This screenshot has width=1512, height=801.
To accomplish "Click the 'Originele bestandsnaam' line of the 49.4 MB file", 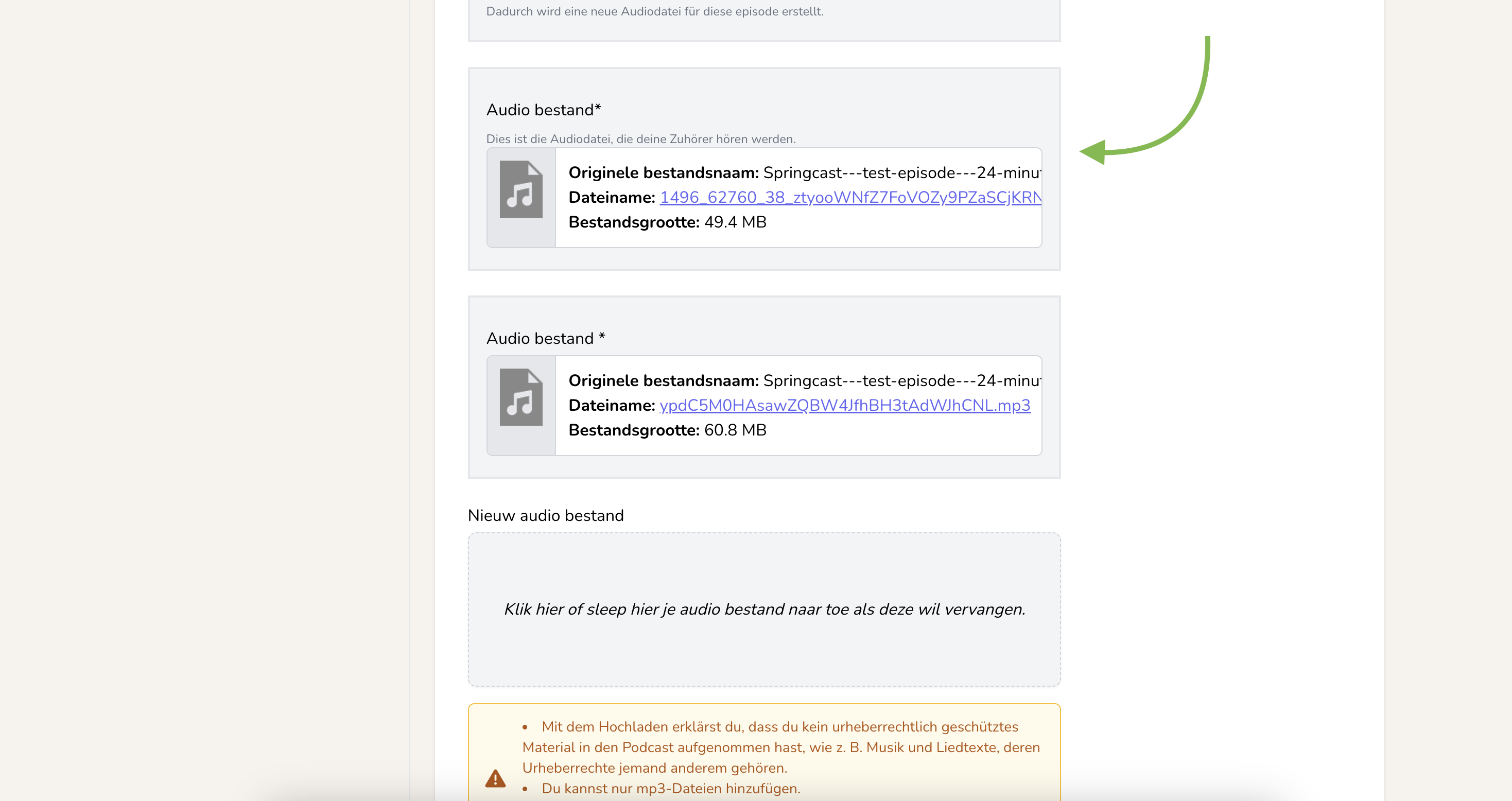I will tap(805, 172).
